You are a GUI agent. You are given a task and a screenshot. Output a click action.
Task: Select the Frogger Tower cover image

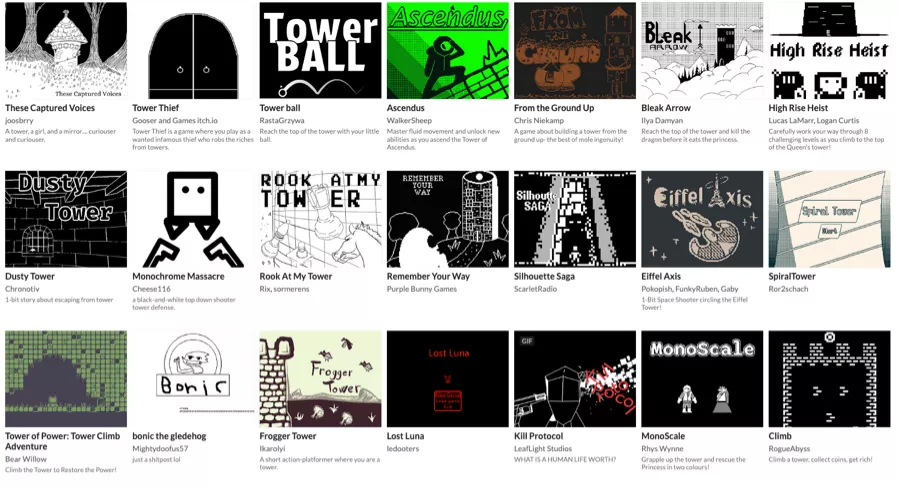320,378
